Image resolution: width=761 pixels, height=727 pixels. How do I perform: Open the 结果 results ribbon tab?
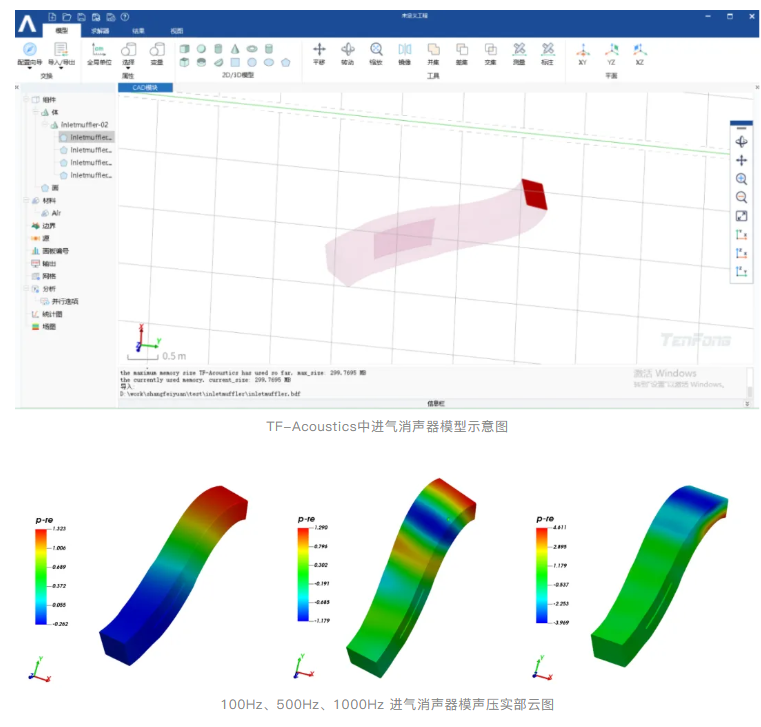[138, 31]
